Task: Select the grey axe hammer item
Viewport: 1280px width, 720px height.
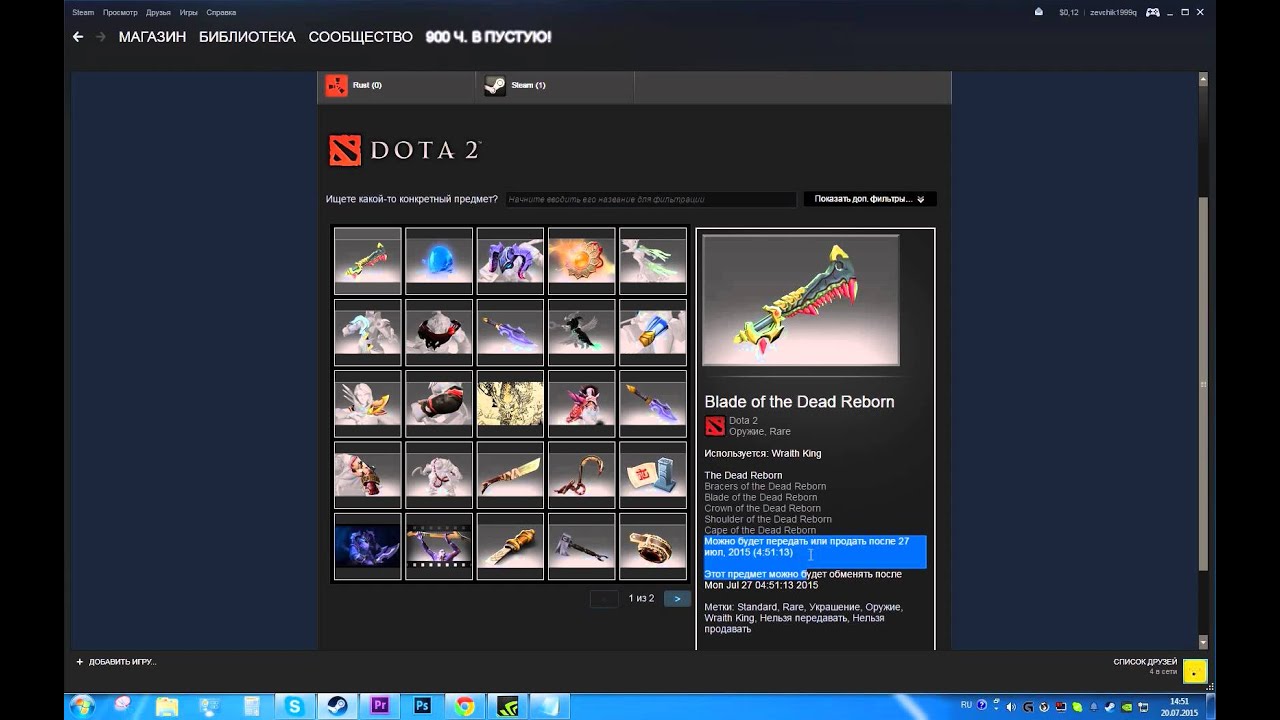Action: [581, 546]
